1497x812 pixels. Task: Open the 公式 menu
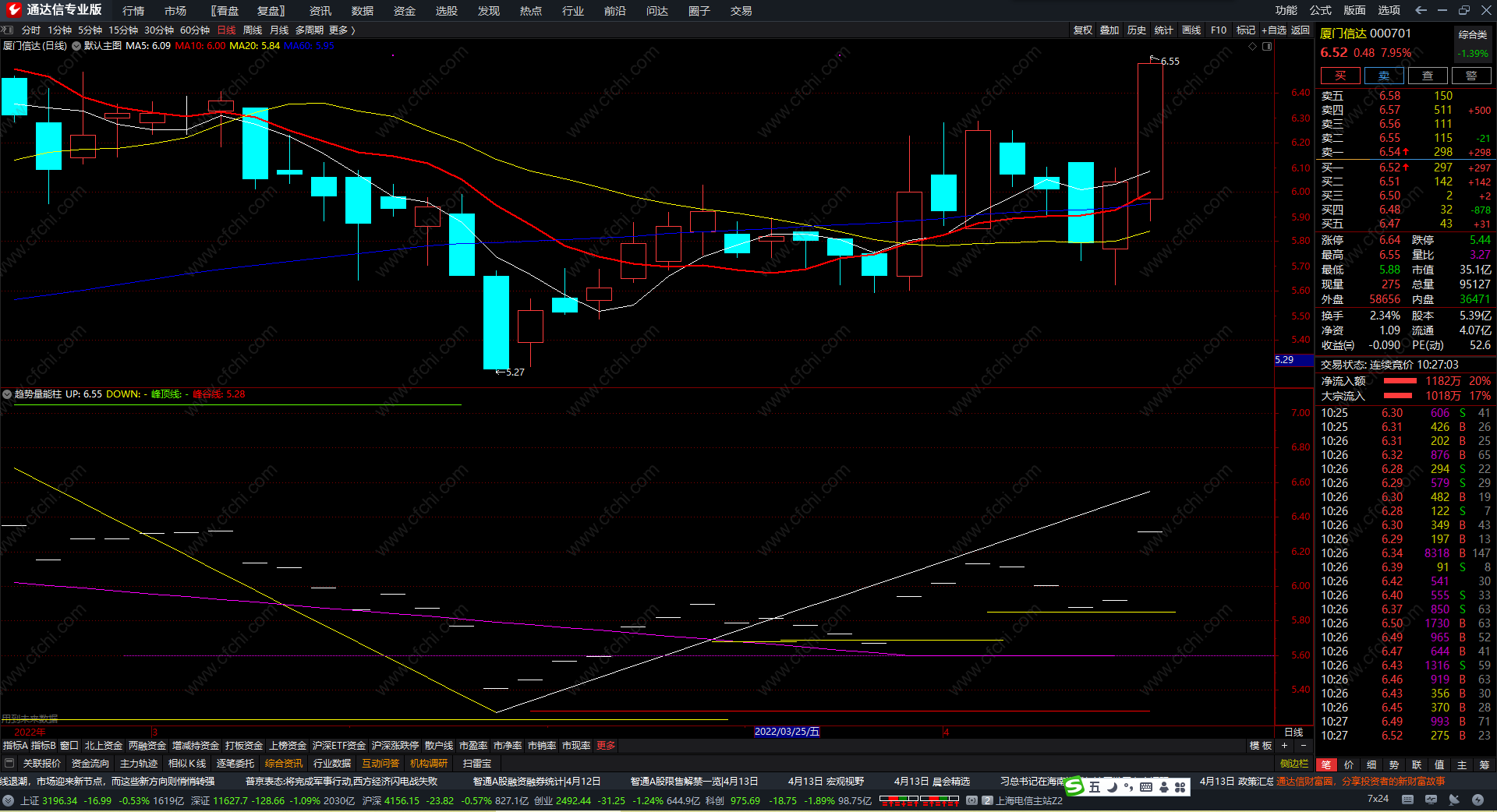click(1321, 10)
